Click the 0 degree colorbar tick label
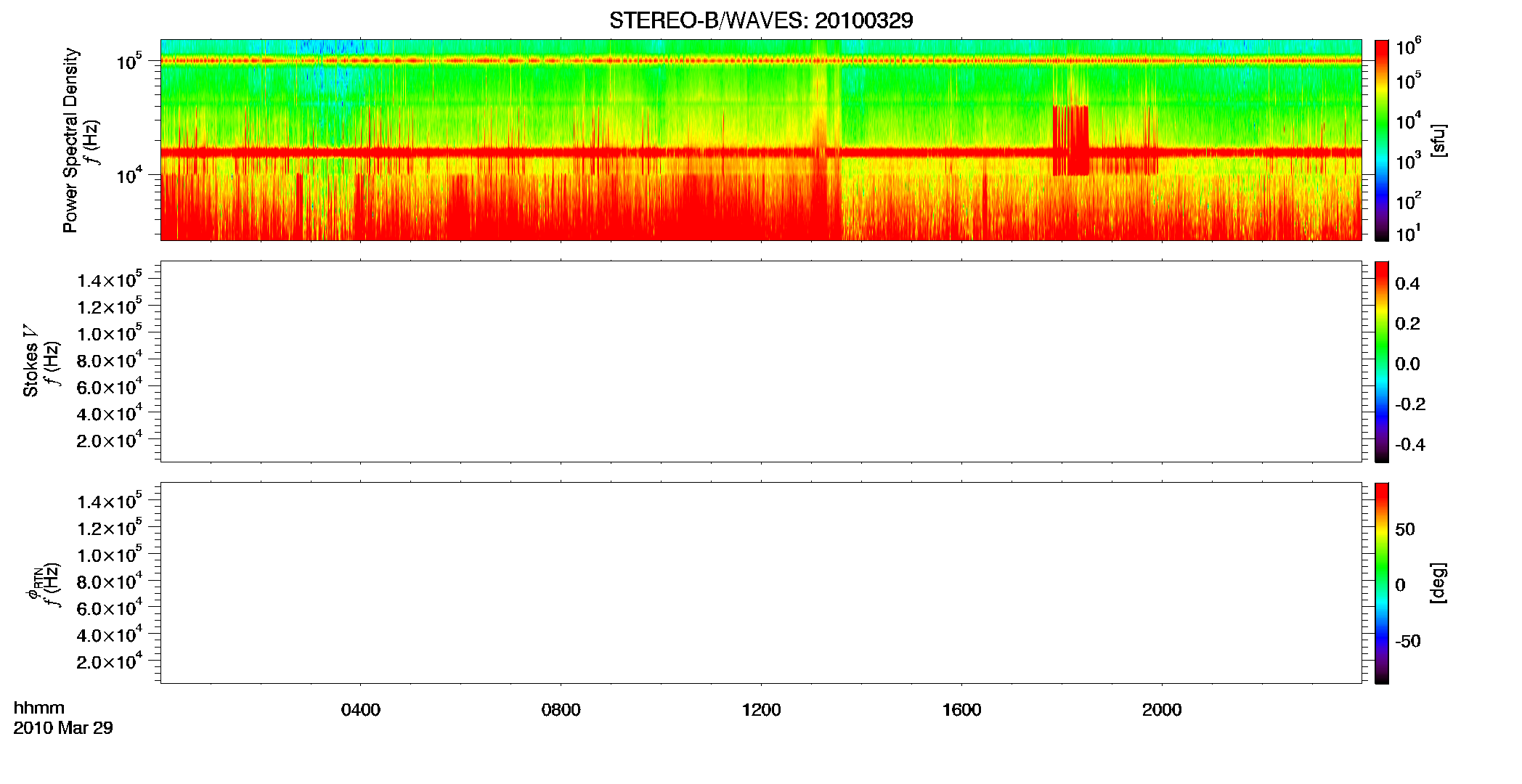Image resolution: width=1522 pixels, height=784 pixels. [x=1400, y=585]
